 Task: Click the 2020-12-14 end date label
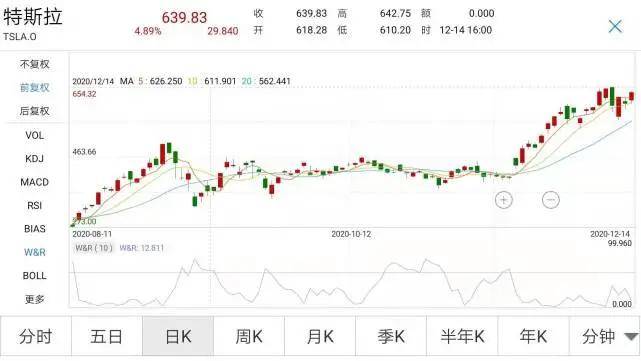[x=610, y=234]
